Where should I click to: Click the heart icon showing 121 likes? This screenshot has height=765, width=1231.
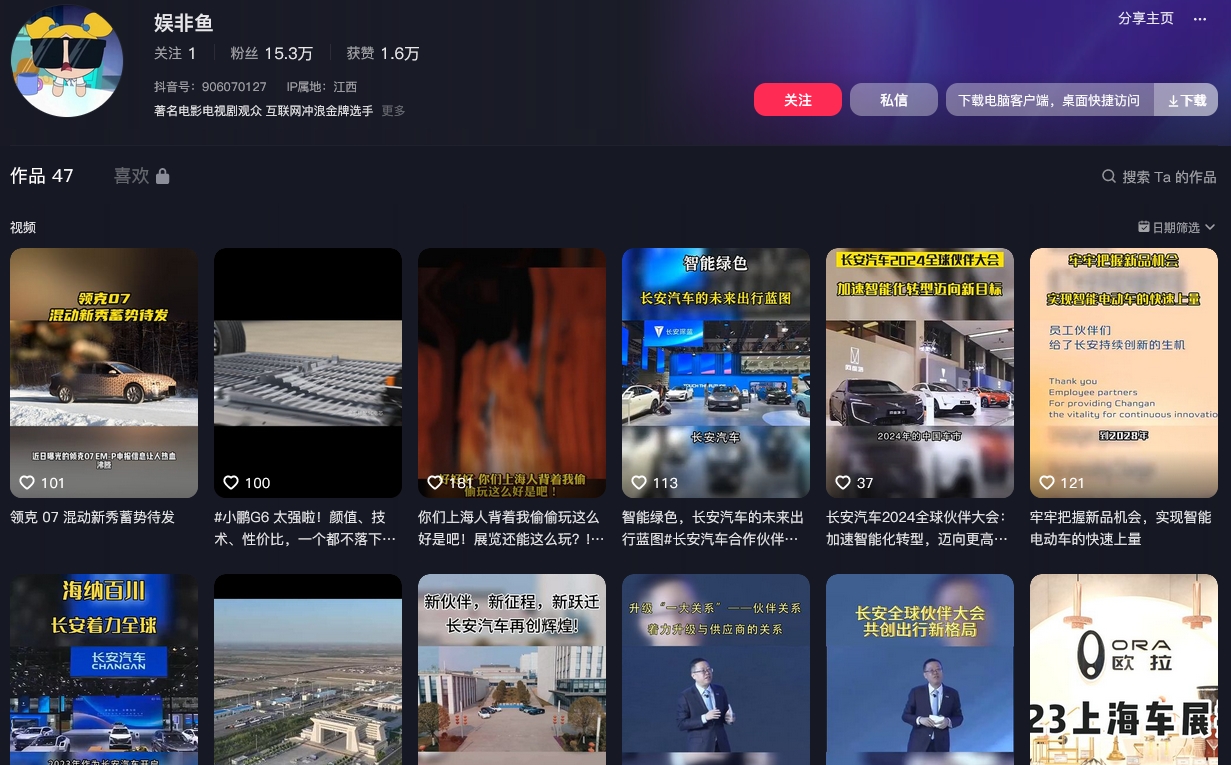coord(1047,483)
